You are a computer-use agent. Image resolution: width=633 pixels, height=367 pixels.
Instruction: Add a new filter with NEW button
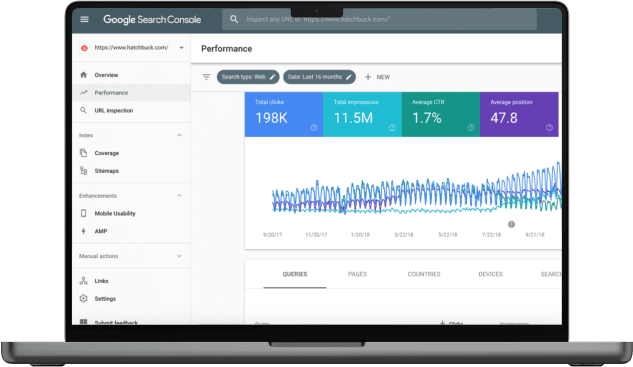377,77
